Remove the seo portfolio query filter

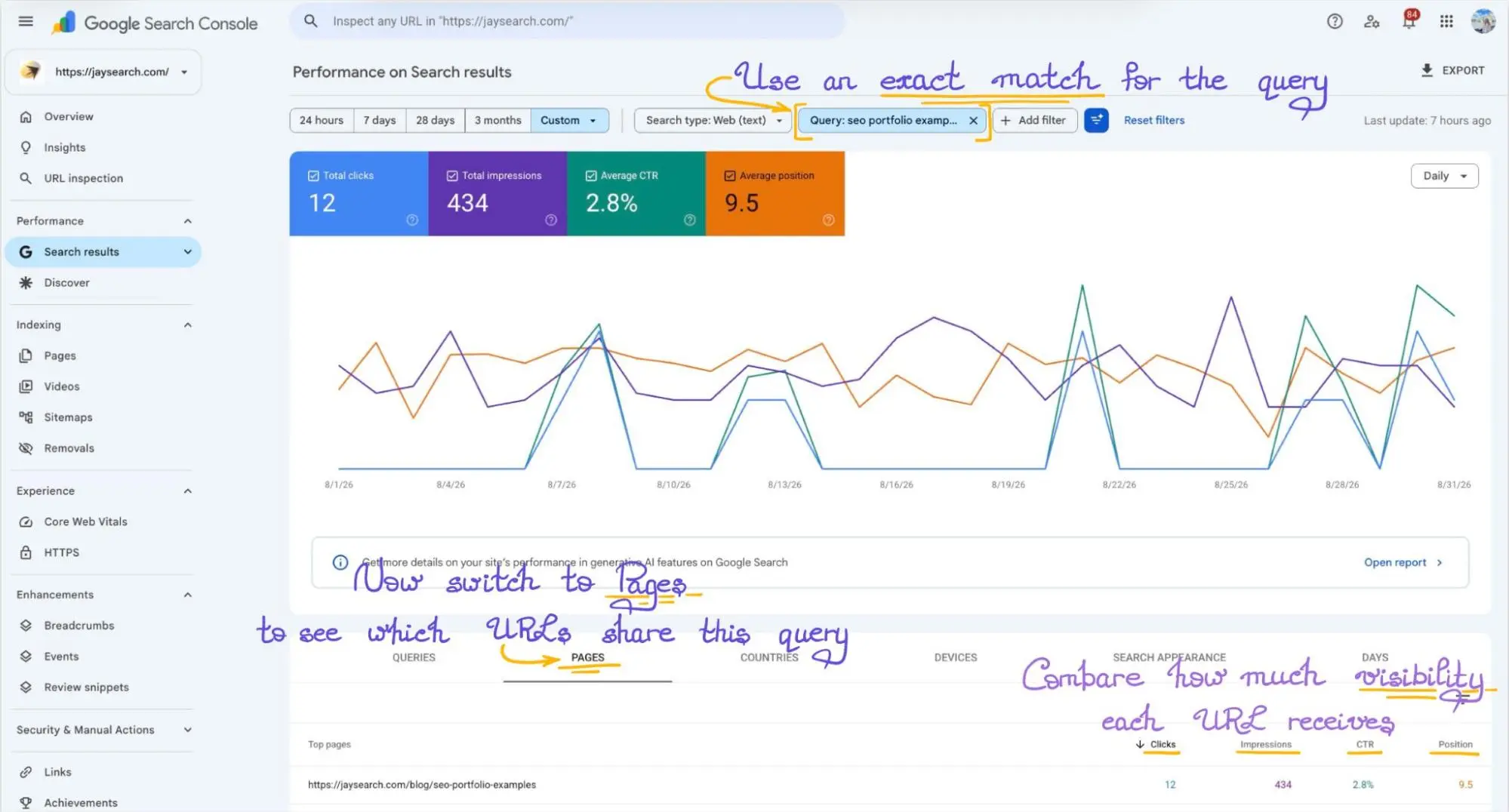tap(973, 120)
